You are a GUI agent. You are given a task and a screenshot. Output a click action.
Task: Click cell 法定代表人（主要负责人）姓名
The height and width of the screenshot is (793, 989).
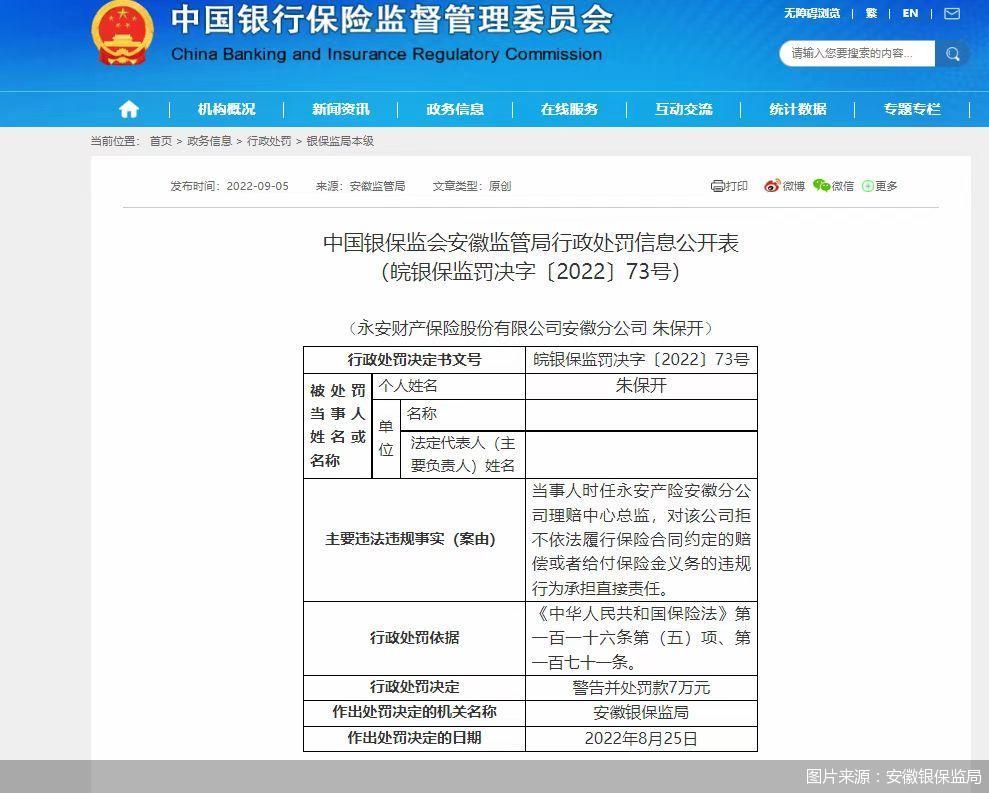[462, 454]
